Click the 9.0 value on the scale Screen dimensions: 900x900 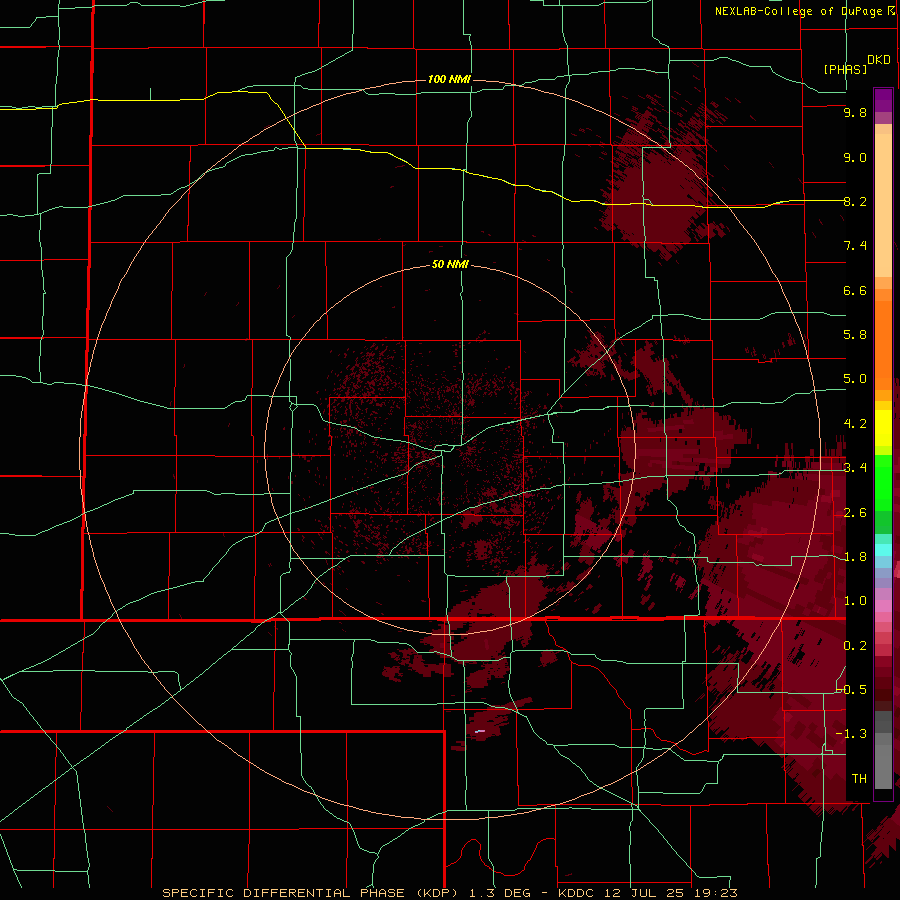(x=855, y=157)
